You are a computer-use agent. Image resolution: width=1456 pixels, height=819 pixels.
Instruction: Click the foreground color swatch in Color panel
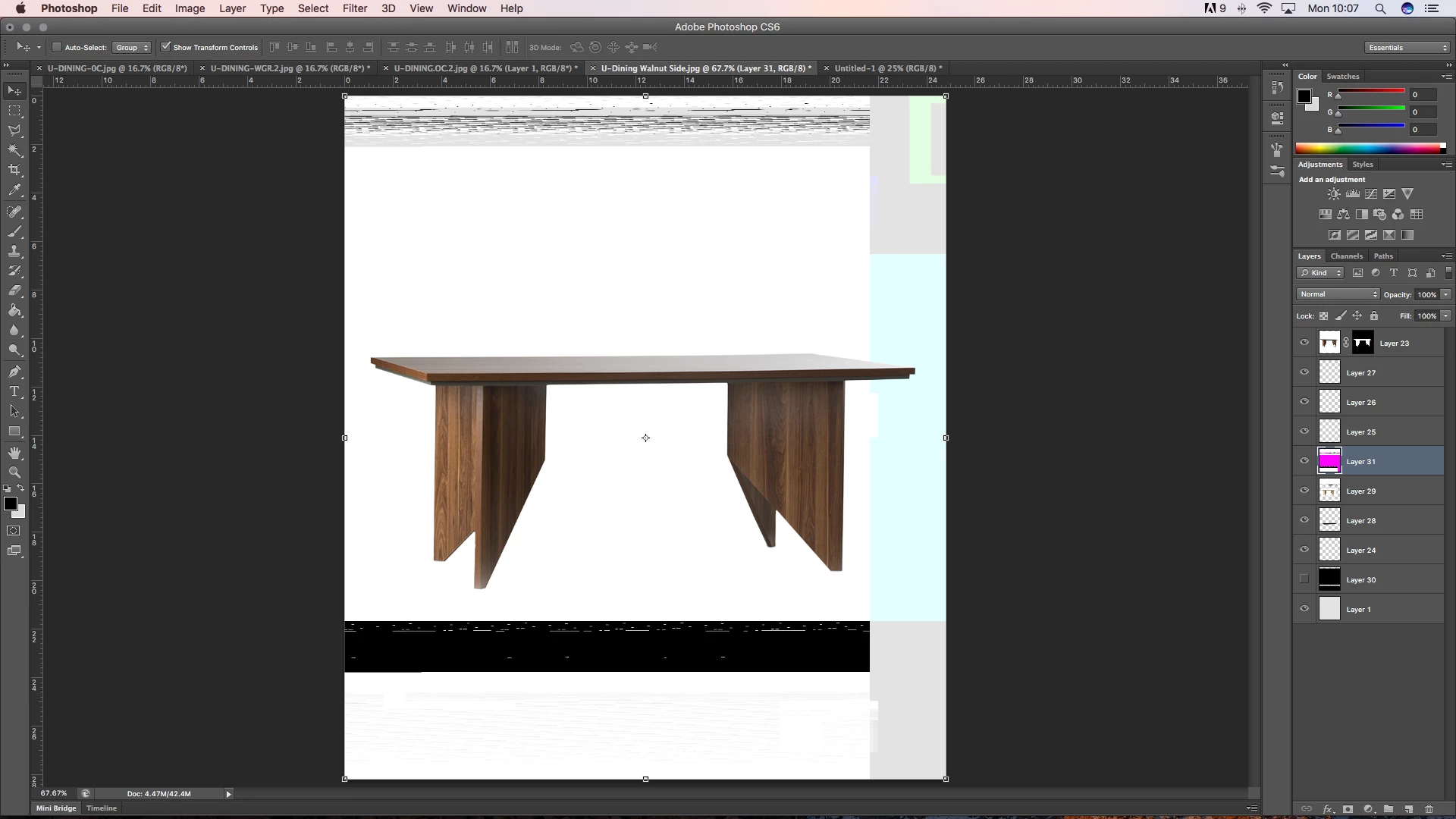(x=1304, y=96)
